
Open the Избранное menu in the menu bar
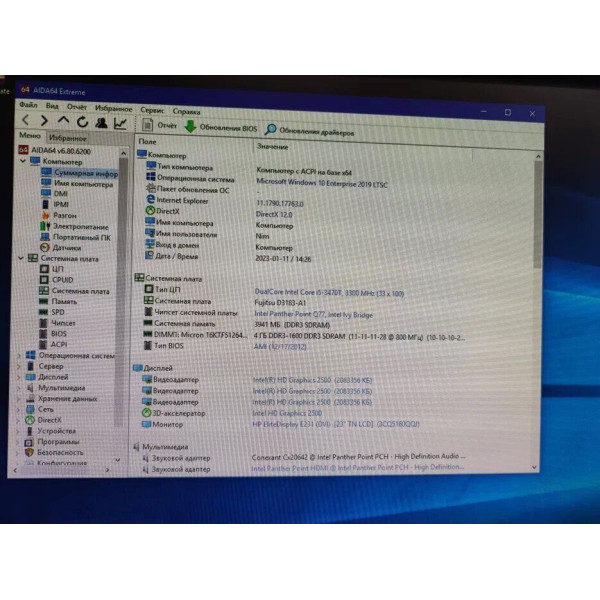click(113, 108)
